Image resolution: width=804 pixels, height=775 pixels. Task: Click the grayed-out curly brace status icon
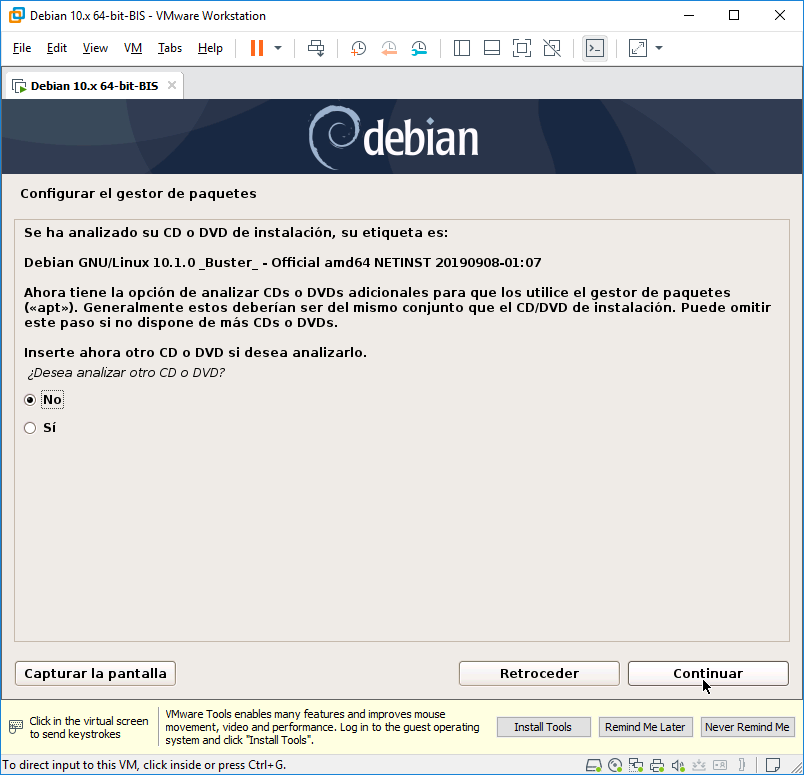pos(742,765)
